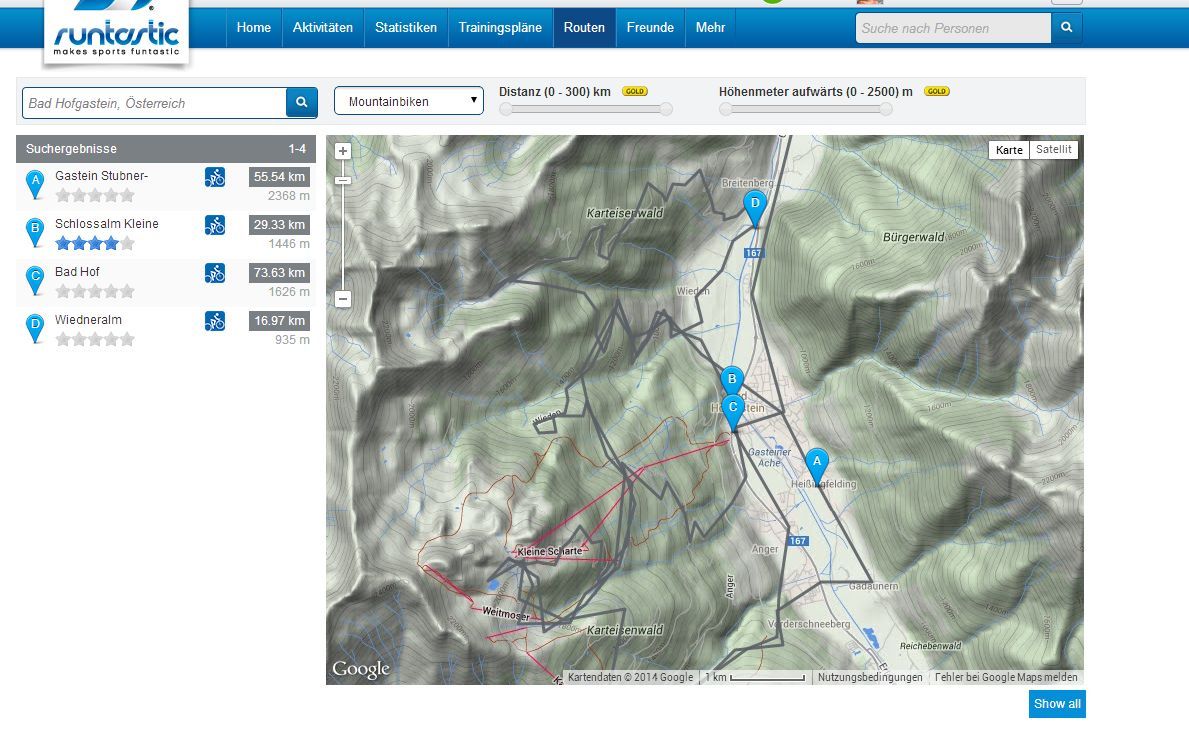
Task: Zoom out with the map minus button
Action: click(x=343, y=299)
